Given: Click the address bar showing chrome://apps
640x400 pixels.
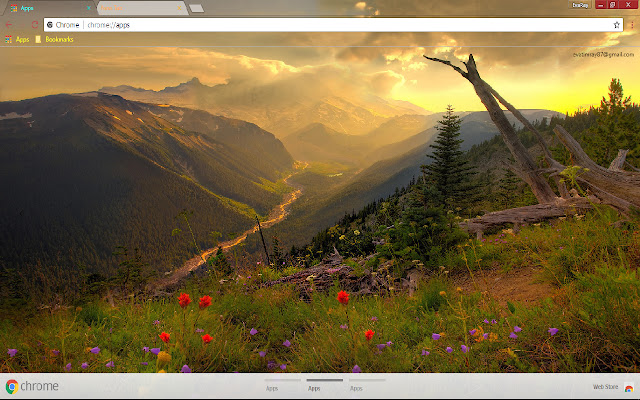Looking at the screenshot, I should click(x=333, y=25).
